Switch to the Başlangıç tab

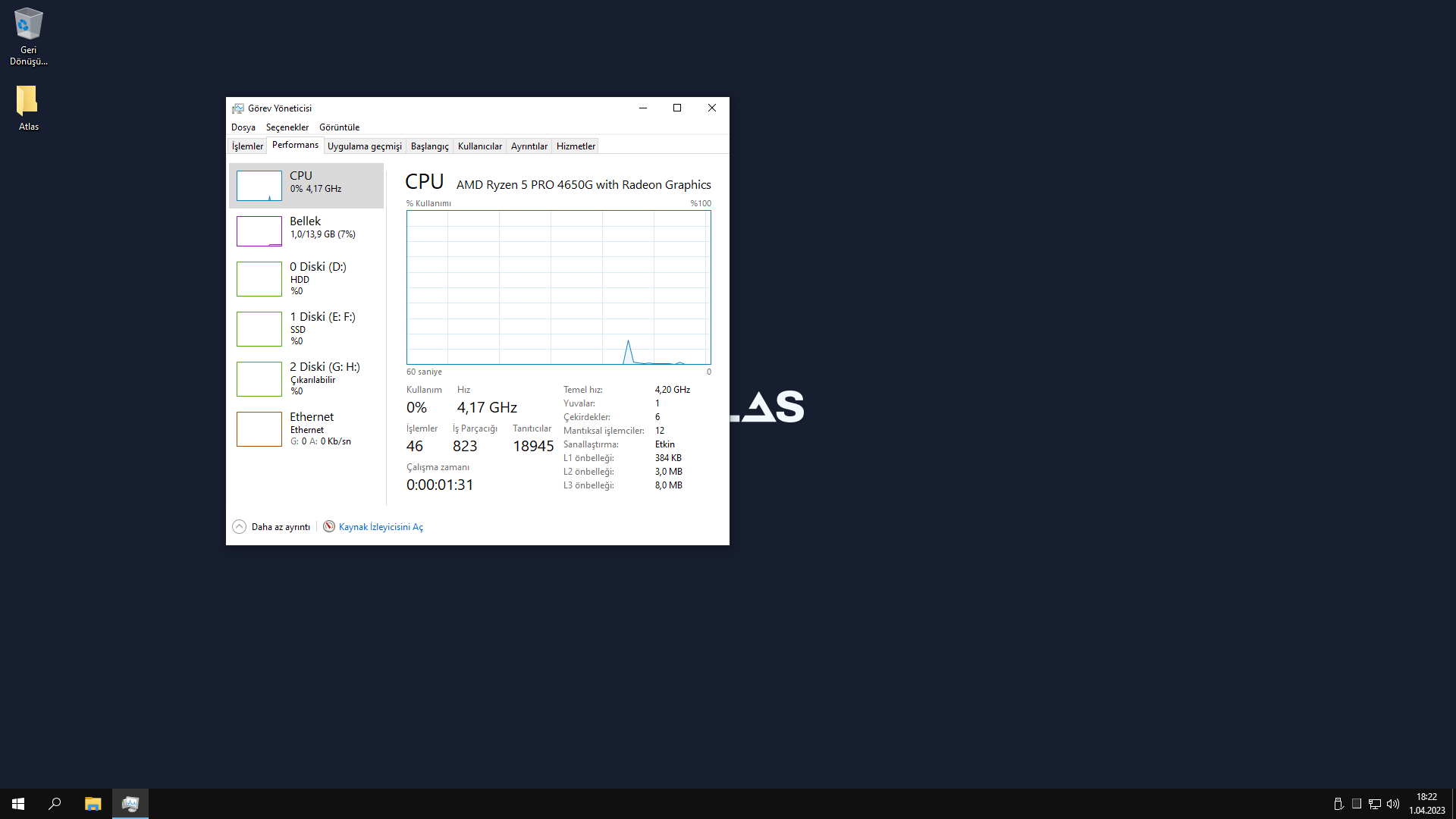(x=429, y=146)
